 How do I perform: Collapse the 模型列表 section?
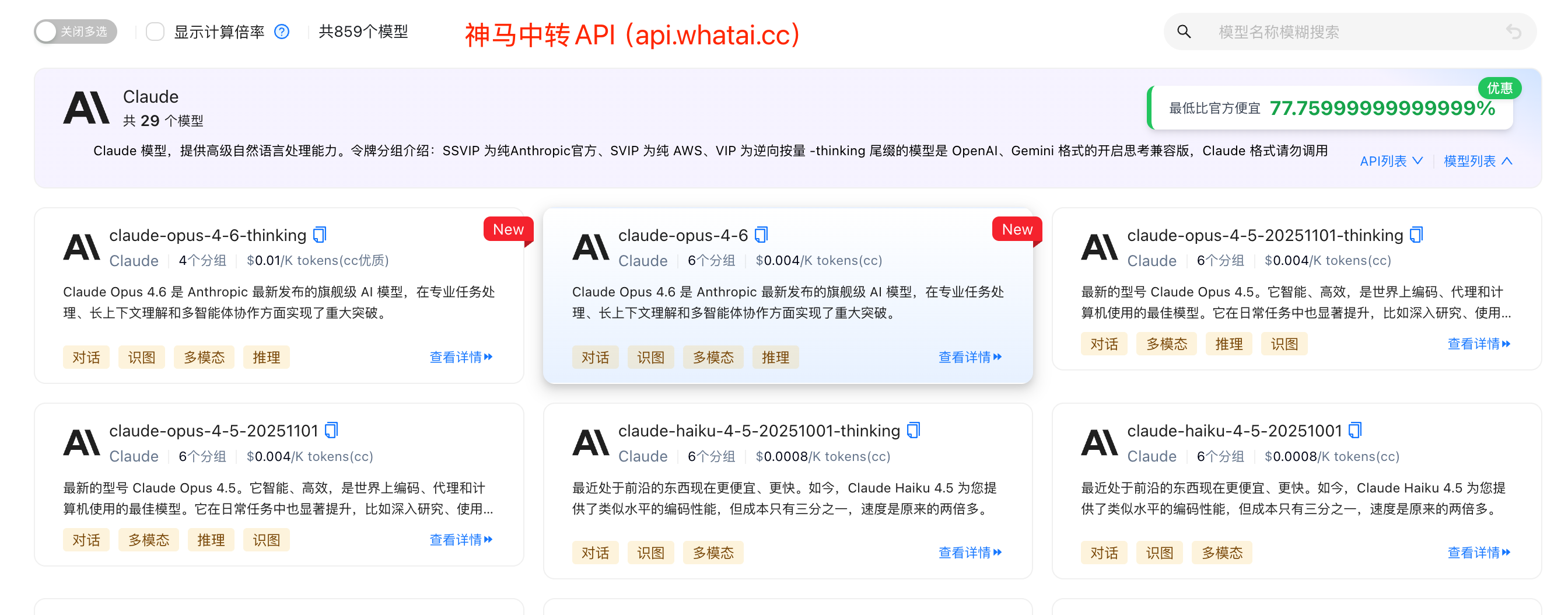point(1478,161)
